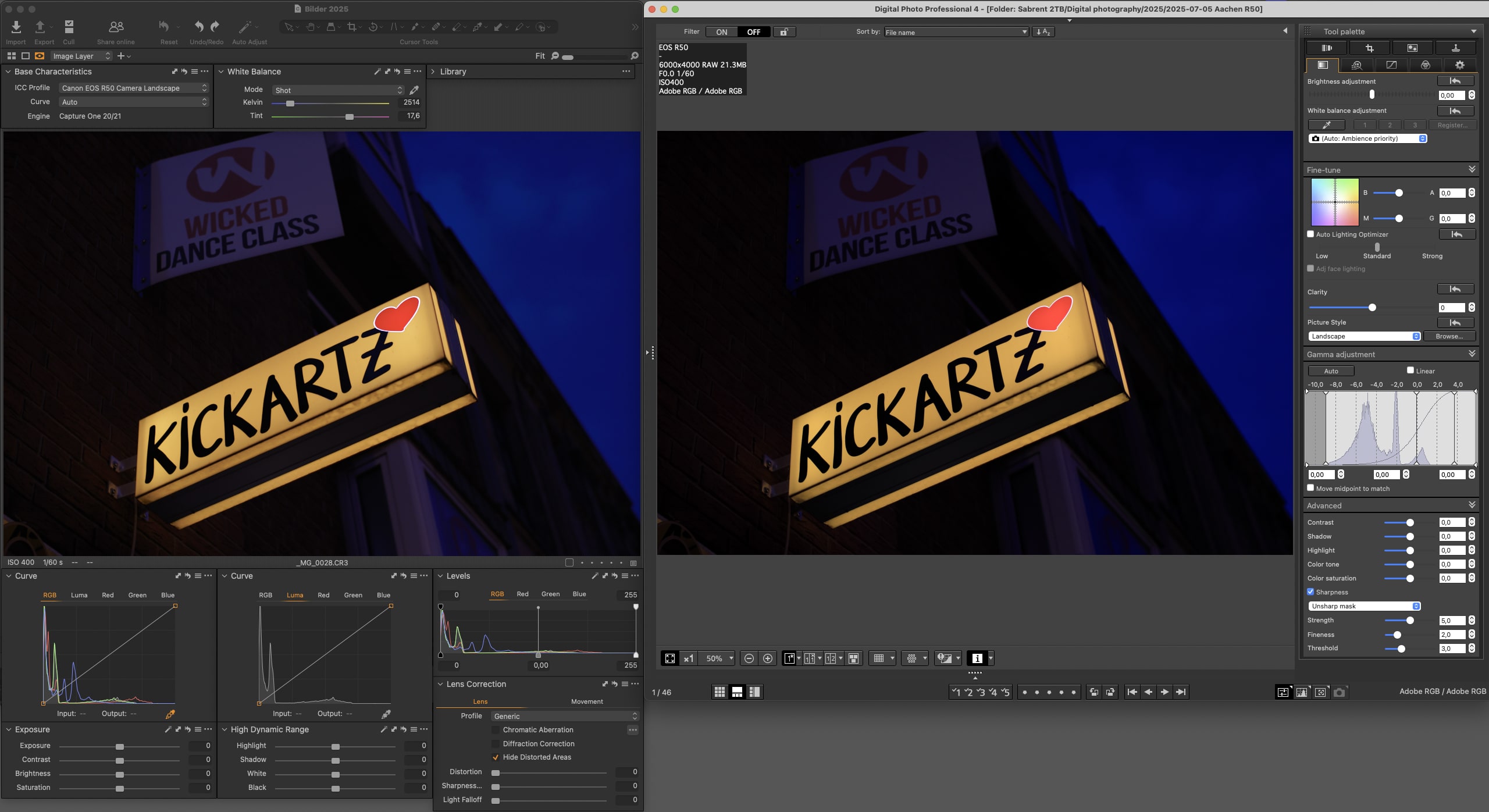Select the Crop cursor tool
The width and height of the screenshot is (1489, 812).
(x=351, y=27)
